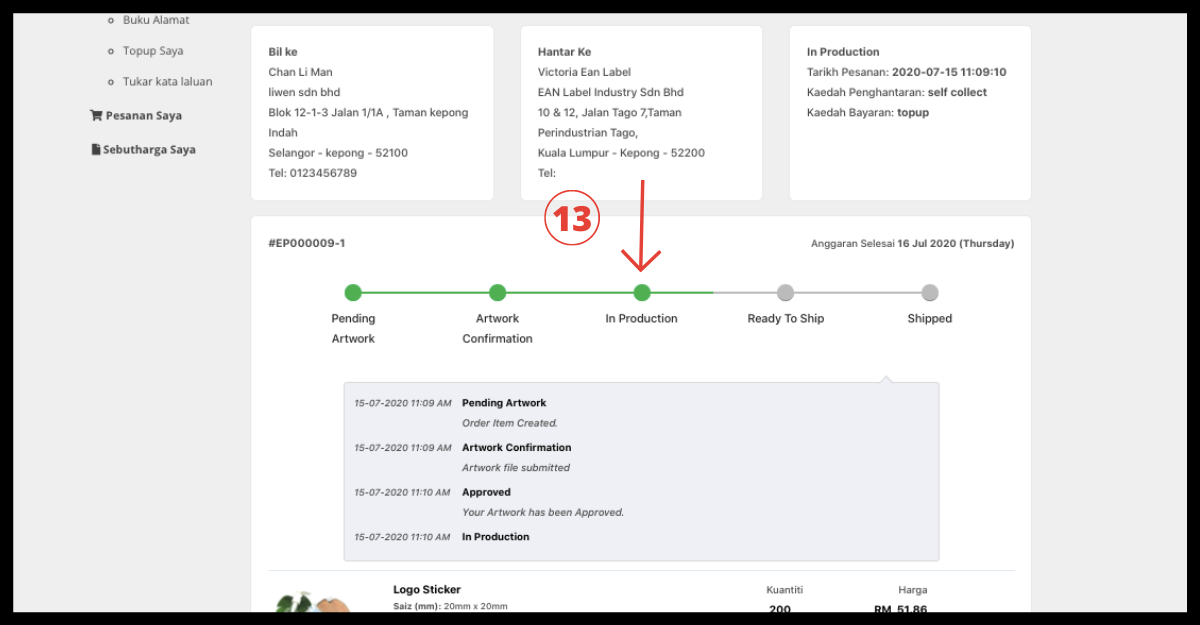
Task: Click the Pesanan Saya cart icon
Action: coord(96,116)
